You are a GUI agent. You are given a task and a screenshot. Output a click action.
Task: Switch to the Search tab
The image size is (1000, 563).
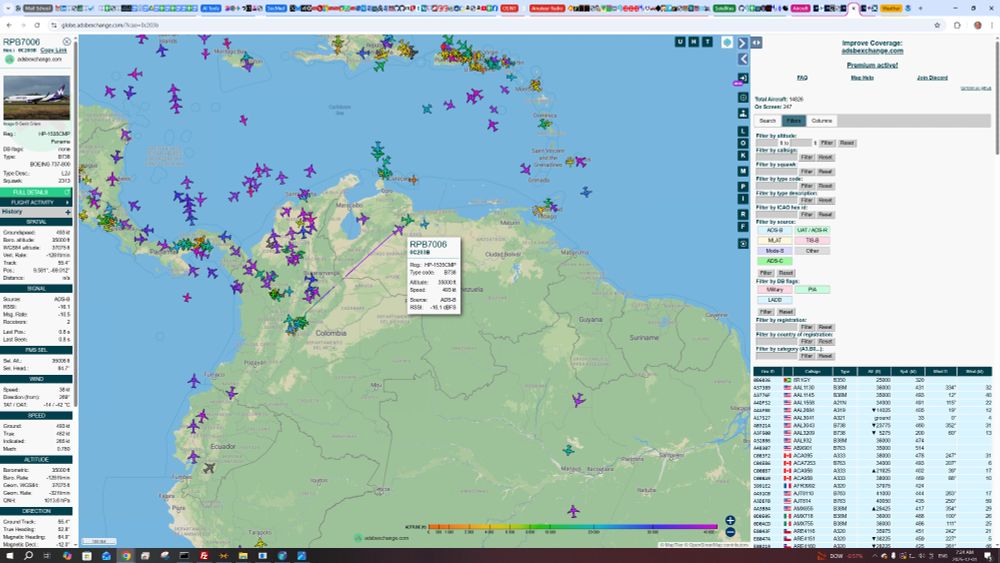(x=767, y=121)
